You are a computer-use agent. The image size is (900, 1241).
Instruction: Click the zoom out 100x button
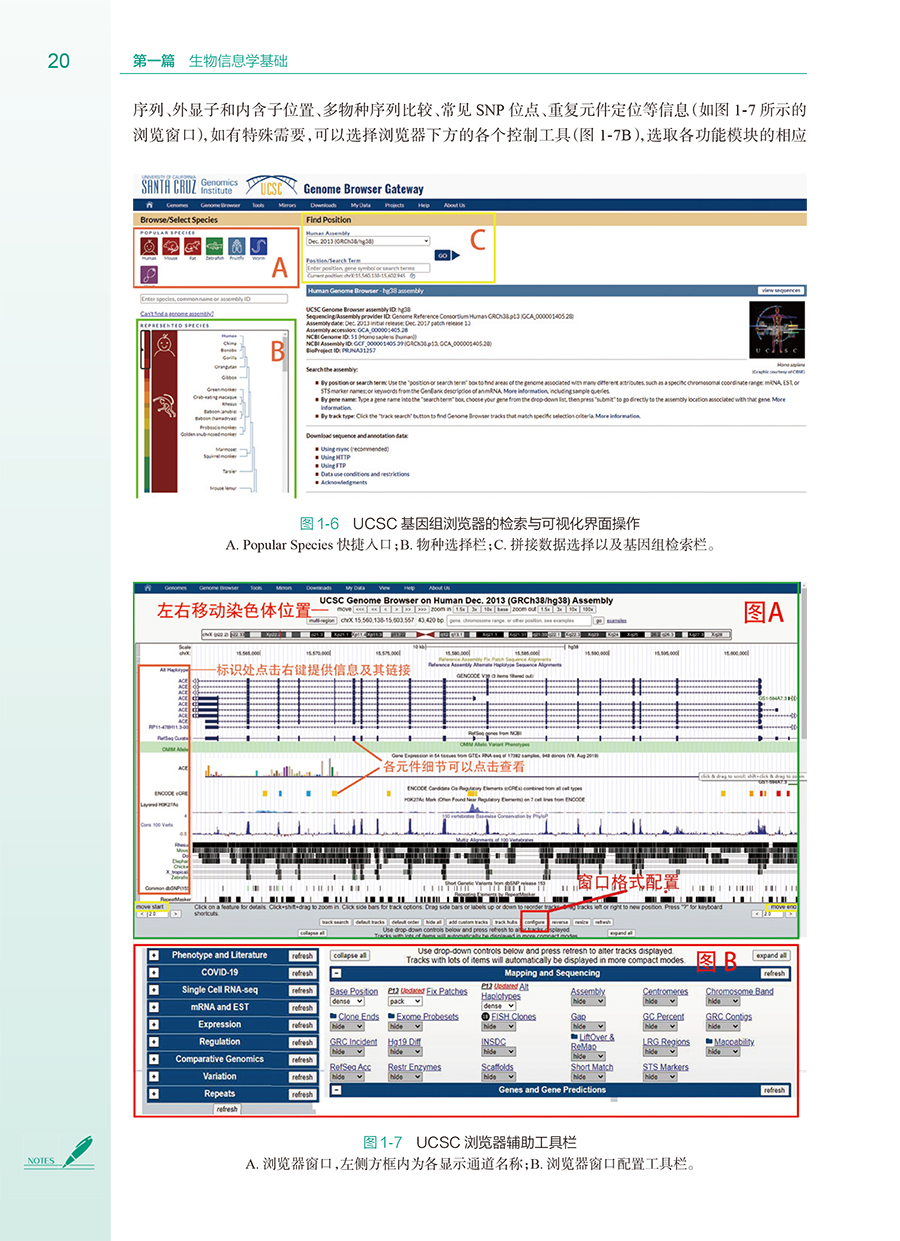tap(588, 607)
